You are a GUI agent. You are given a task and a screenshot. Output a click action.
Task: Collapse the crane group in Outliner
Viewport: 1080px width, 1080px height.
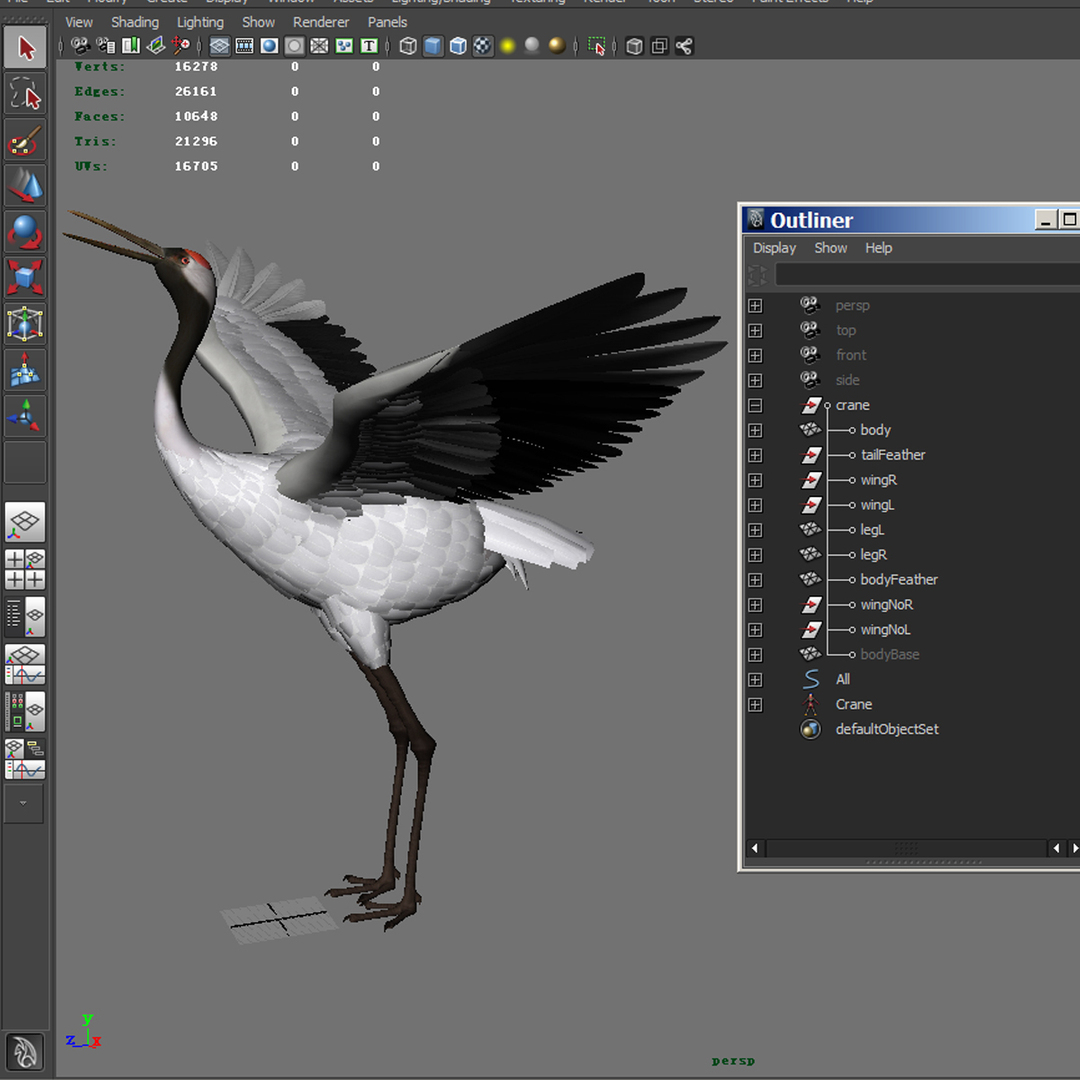point(756,406)
